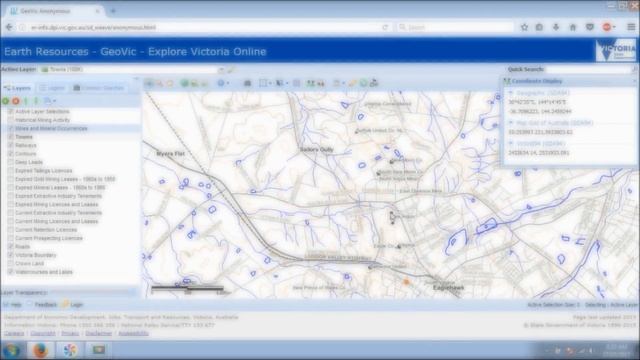Screen dimensions: 640x360
Task: Click the pencil icon beside Active Layer box
Action: (231, 70)
